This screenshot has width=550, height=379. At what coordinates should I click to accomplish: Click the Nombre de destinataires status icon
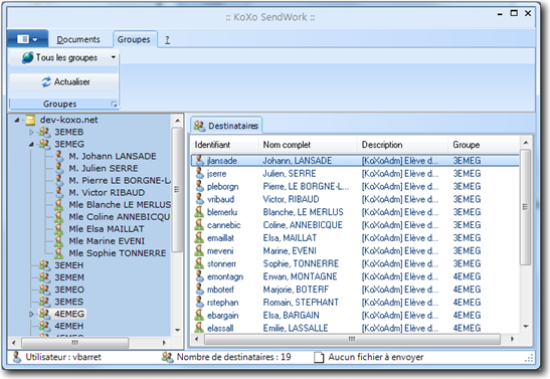click(x=167, y=357)
